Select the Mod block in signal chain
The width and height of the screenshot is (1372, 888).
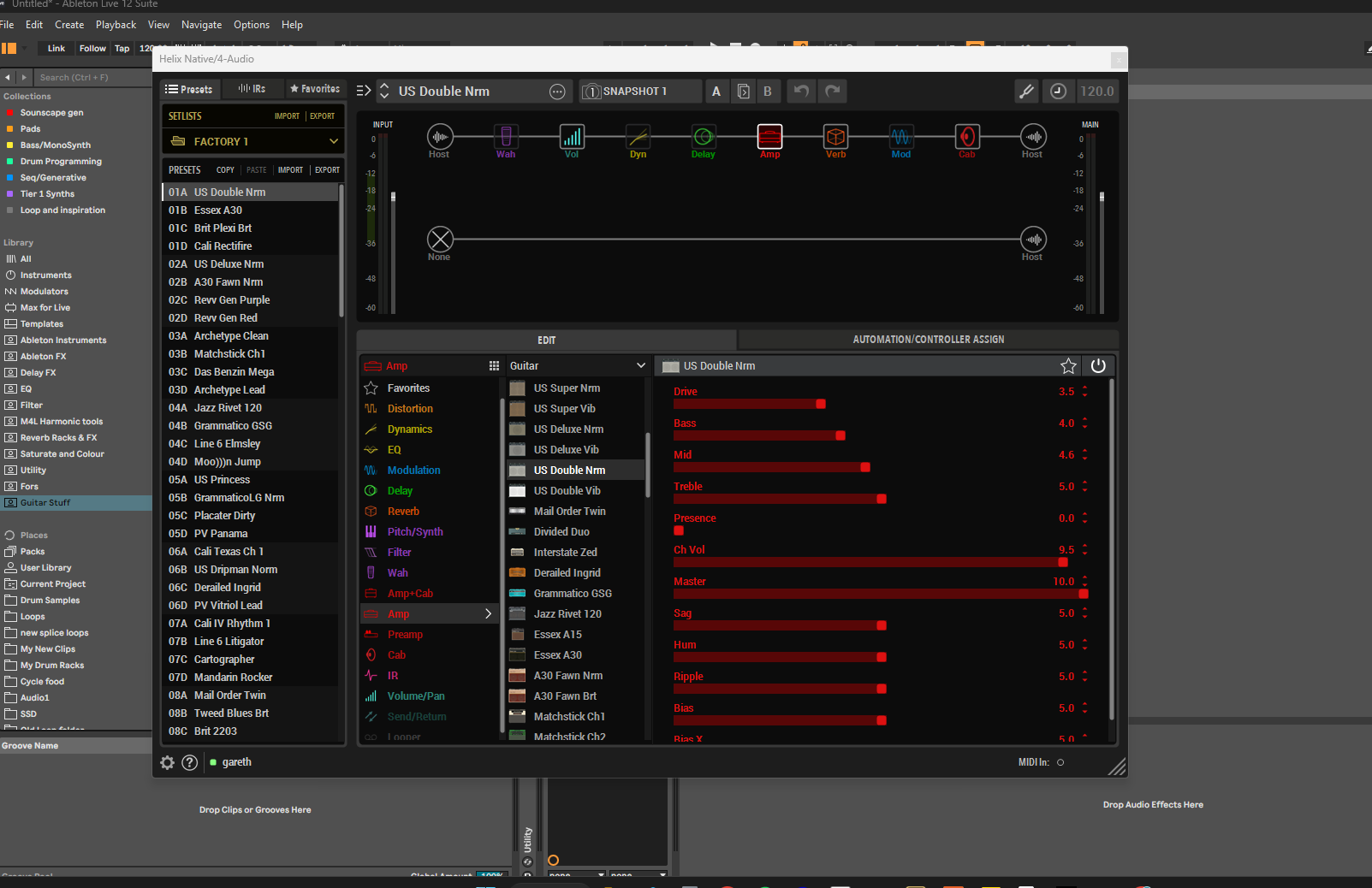[901, 136]
